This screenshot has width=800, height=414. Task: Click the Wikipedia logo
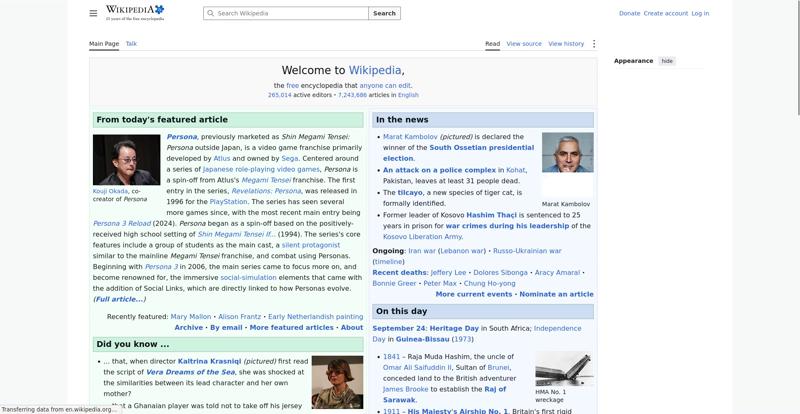pyautogui.click(x=135, y=13)
